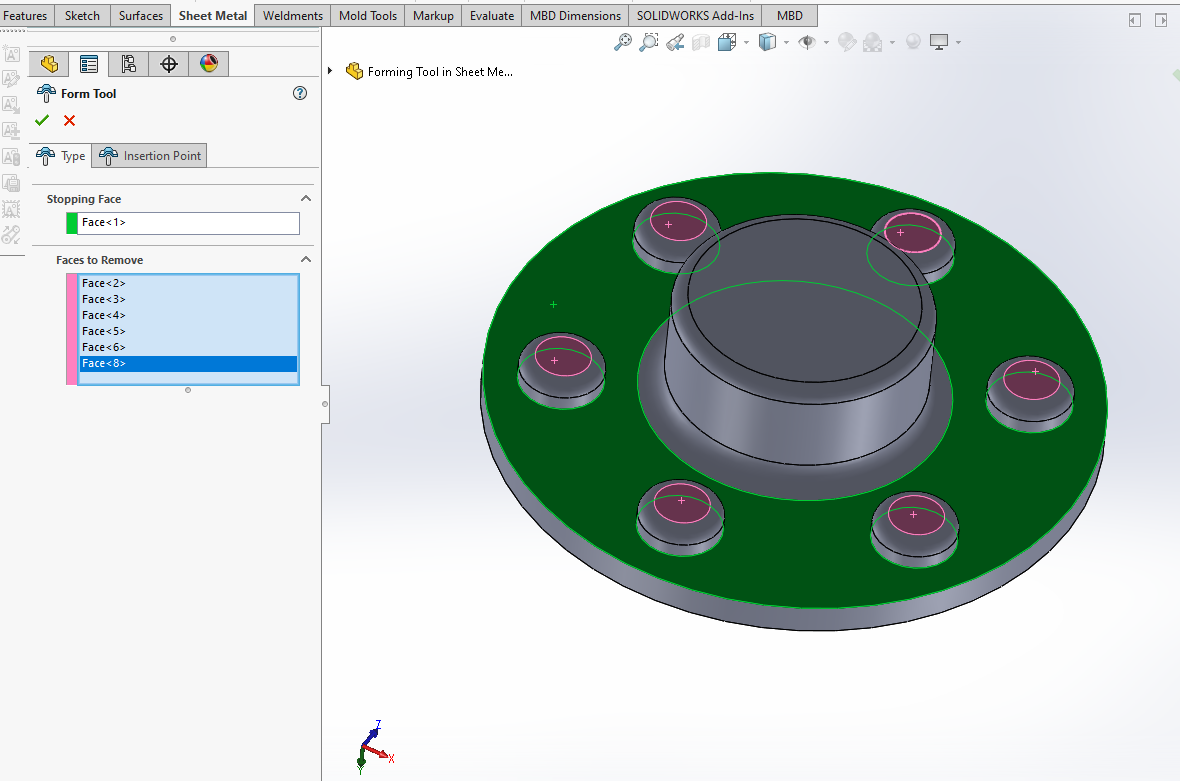
Task: Open the Display Style dropdown arrow
Action: (x=786, y=42)
